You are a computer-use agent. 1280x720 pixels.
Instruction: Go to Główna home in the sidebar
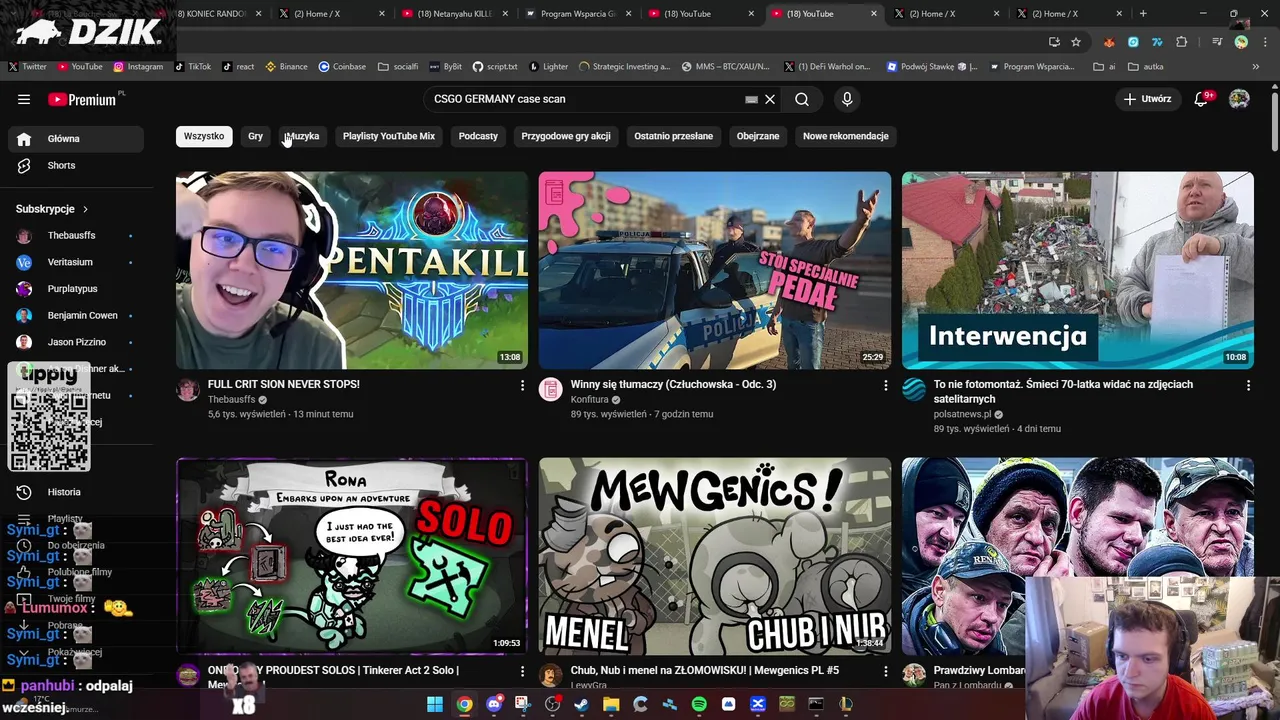77,139
